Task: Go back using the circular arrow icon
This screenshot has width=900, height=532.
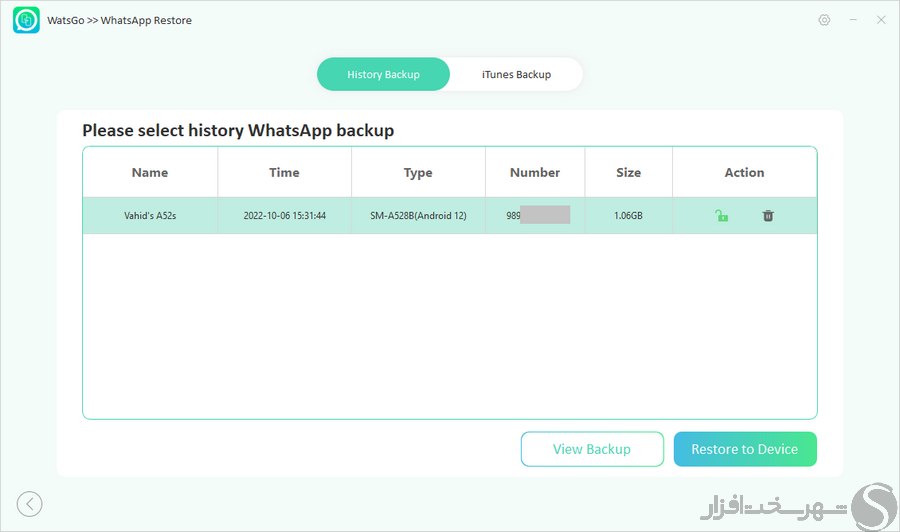Action: [x=29, y=504]
